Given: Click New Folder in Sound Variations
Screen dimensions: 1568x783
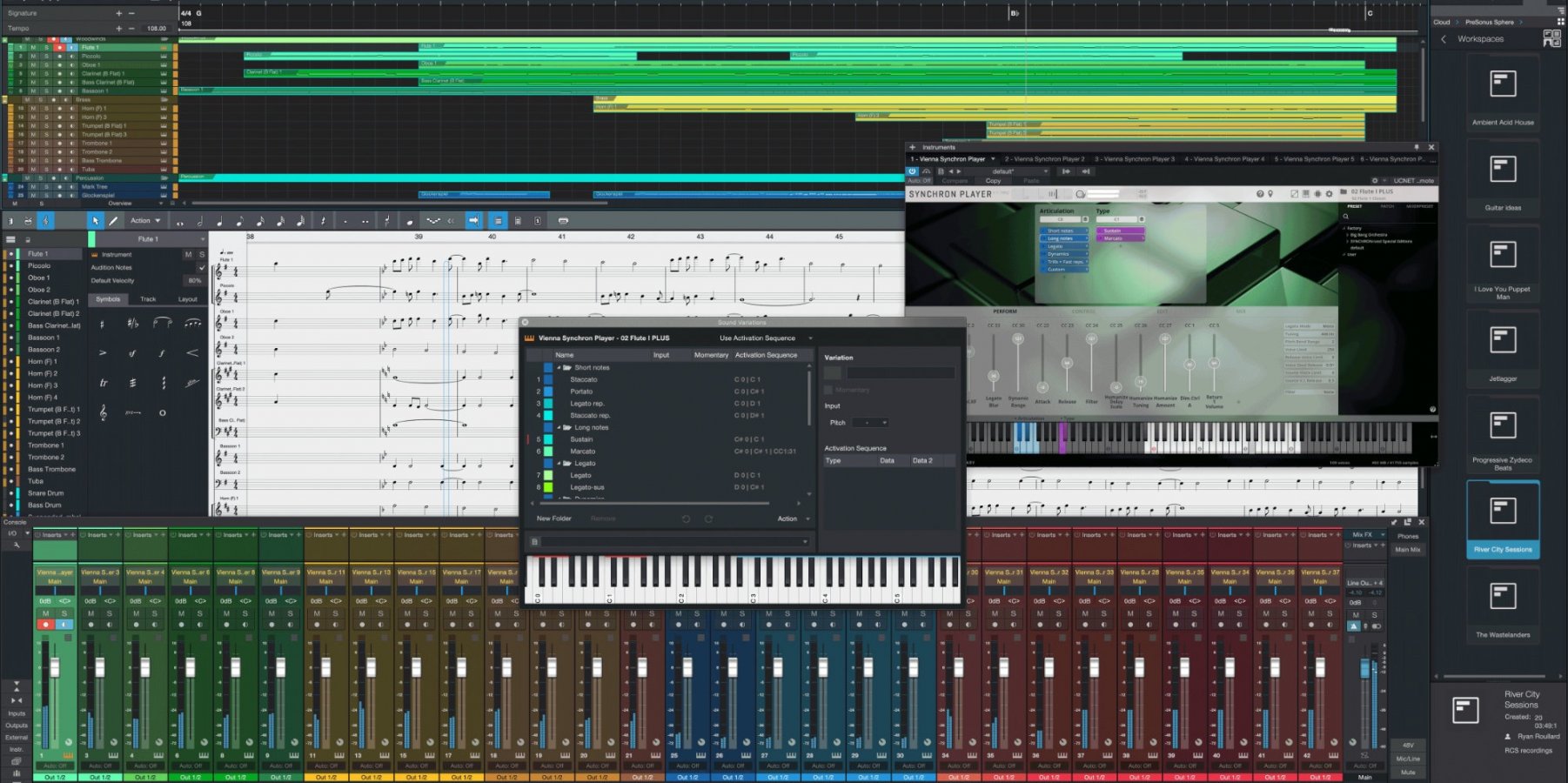Looking at the screenshot, I should pos(553,519).
